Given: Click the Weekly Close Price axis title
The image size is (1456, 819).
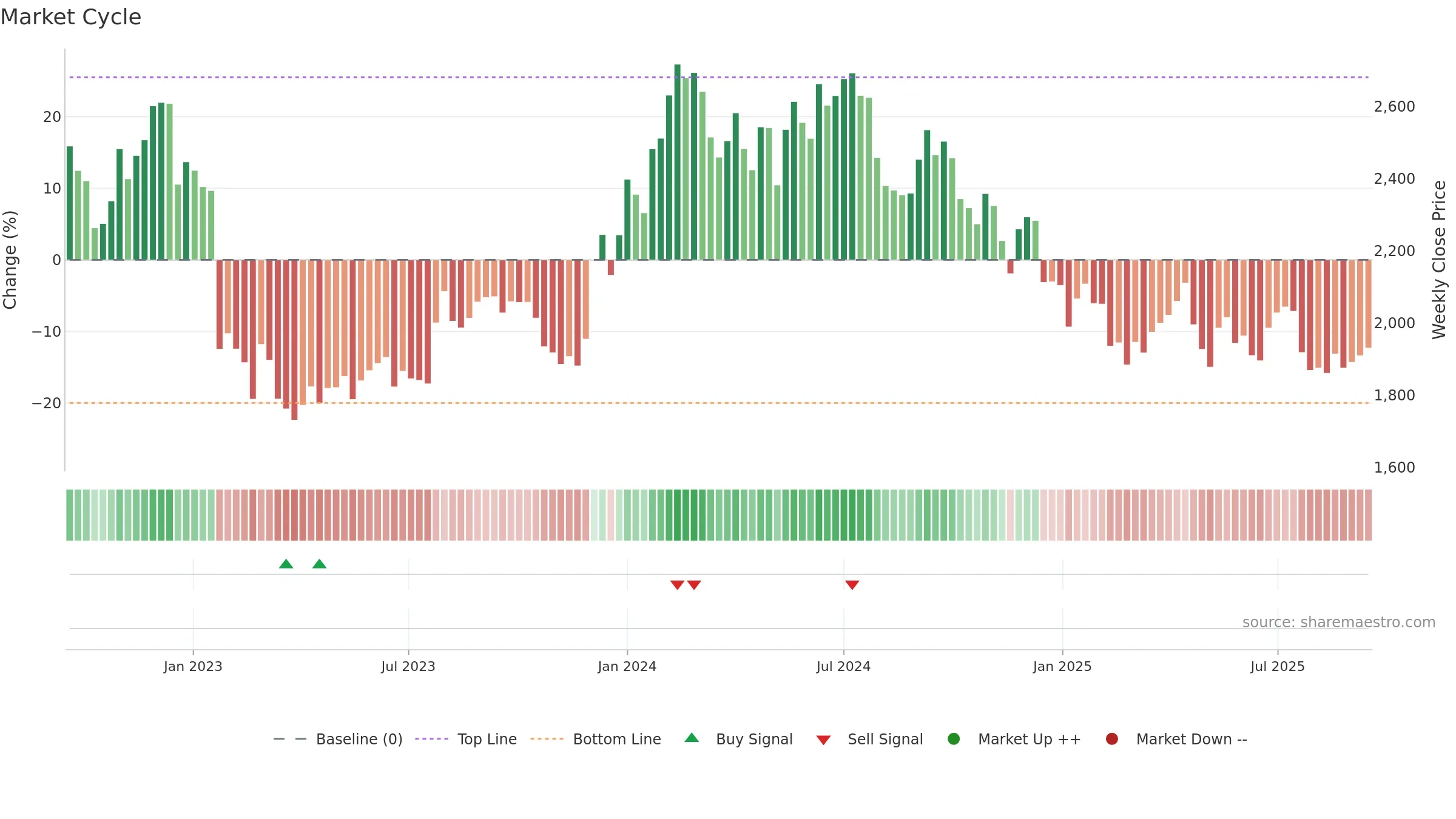Looking at the screenshot, I should point(1439,260).
